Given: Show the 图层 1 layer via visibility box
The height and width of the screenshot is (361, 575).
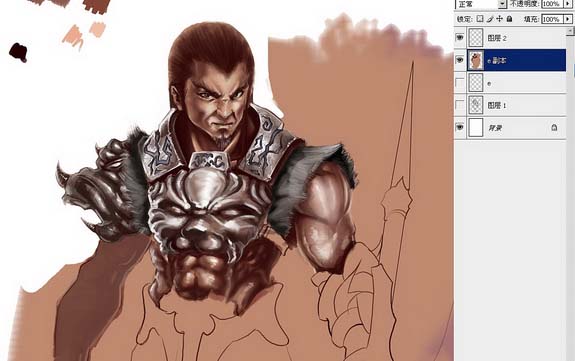Looking at the screenshot, I should coord(459,105).
